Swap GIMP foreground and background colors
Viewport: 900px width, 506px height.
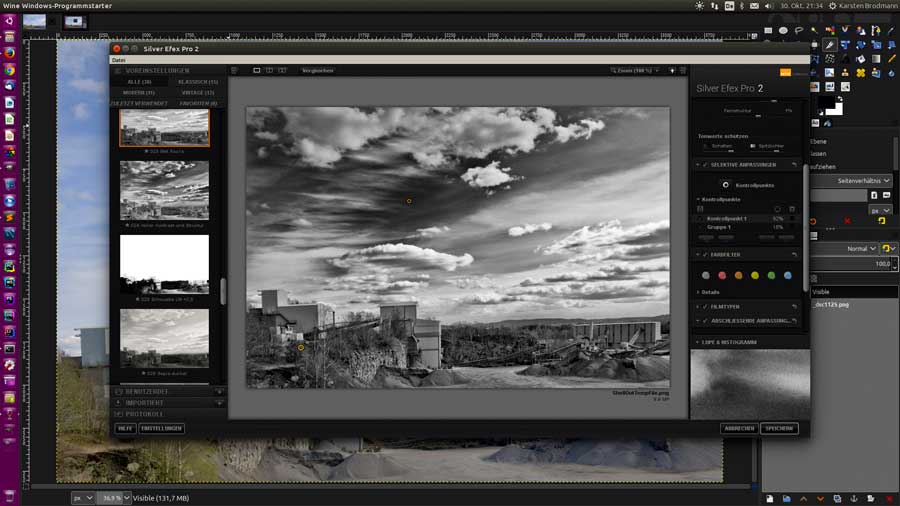[840, 99]
